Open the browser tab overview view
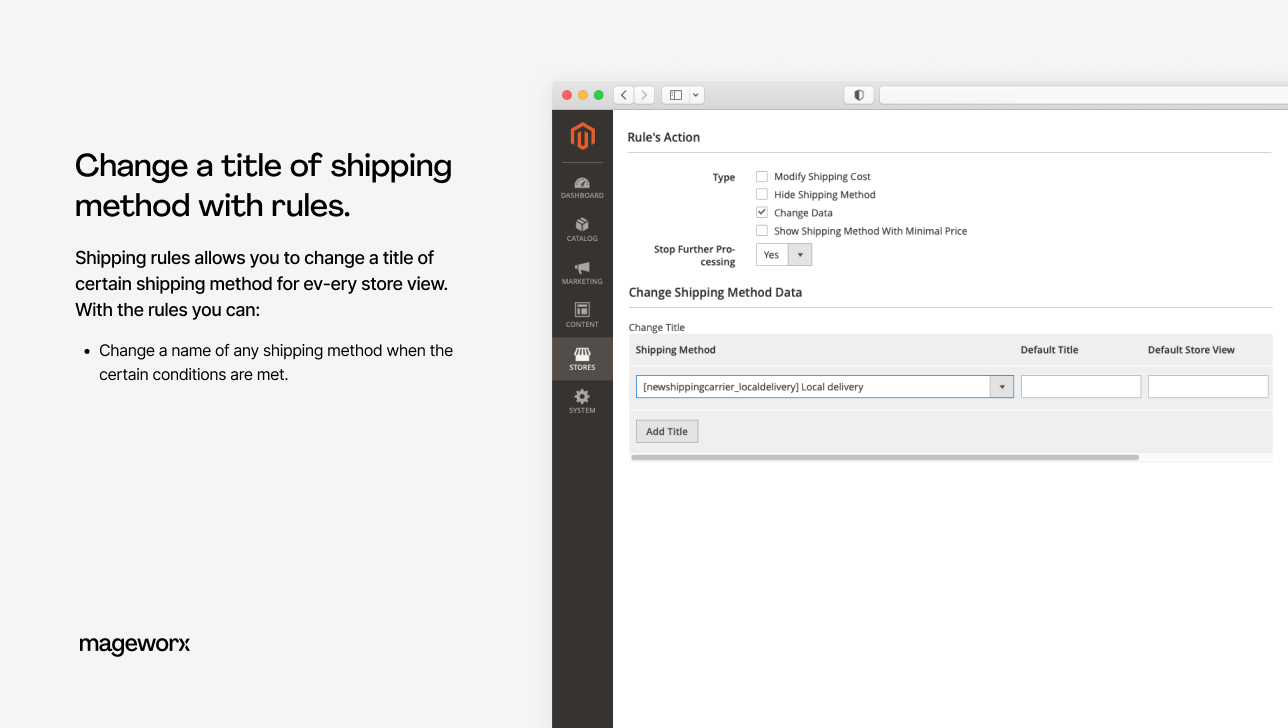The width and height of the screenshot is (1288, 728). pyautogui.click(x=676, y=94)
